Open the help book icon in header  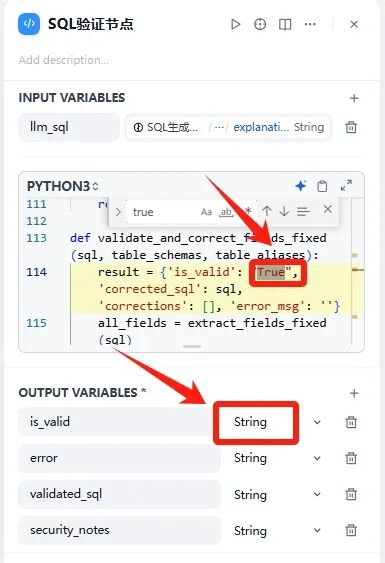(285, 24)
